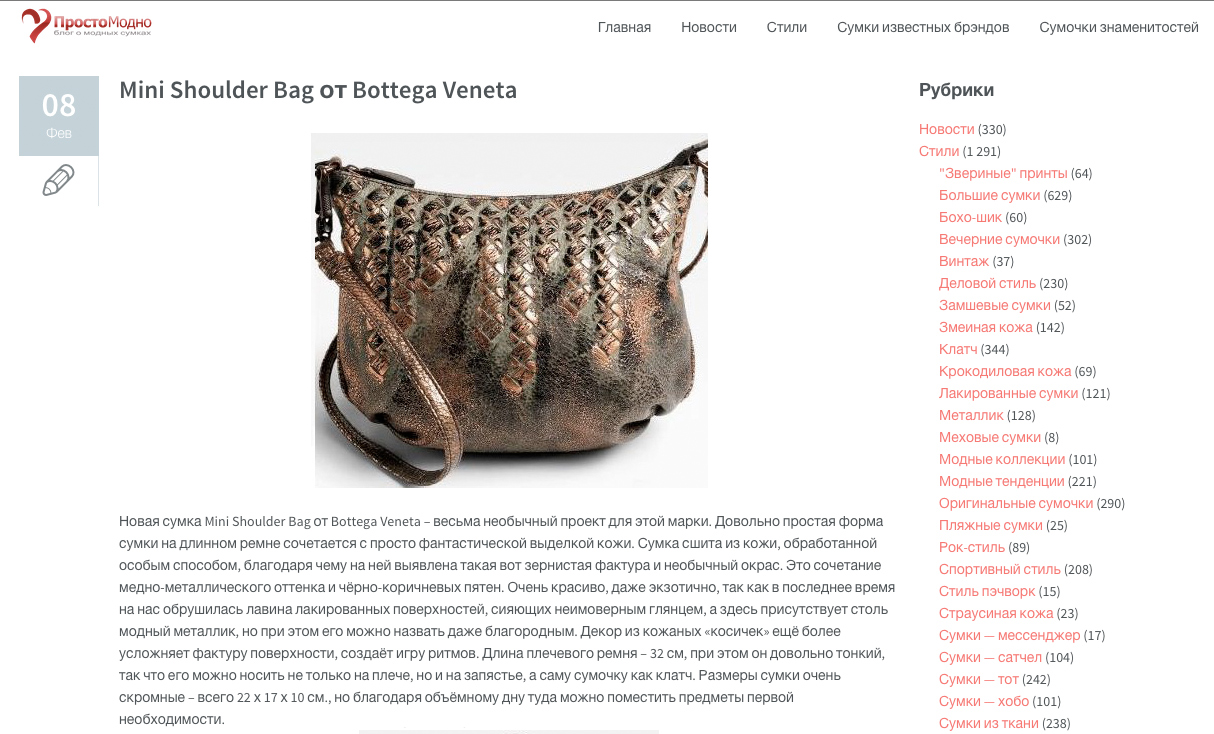Screen dimensions: 1214x734
Task: Open the Металлик category link
Action: click(x=971, y=415)
